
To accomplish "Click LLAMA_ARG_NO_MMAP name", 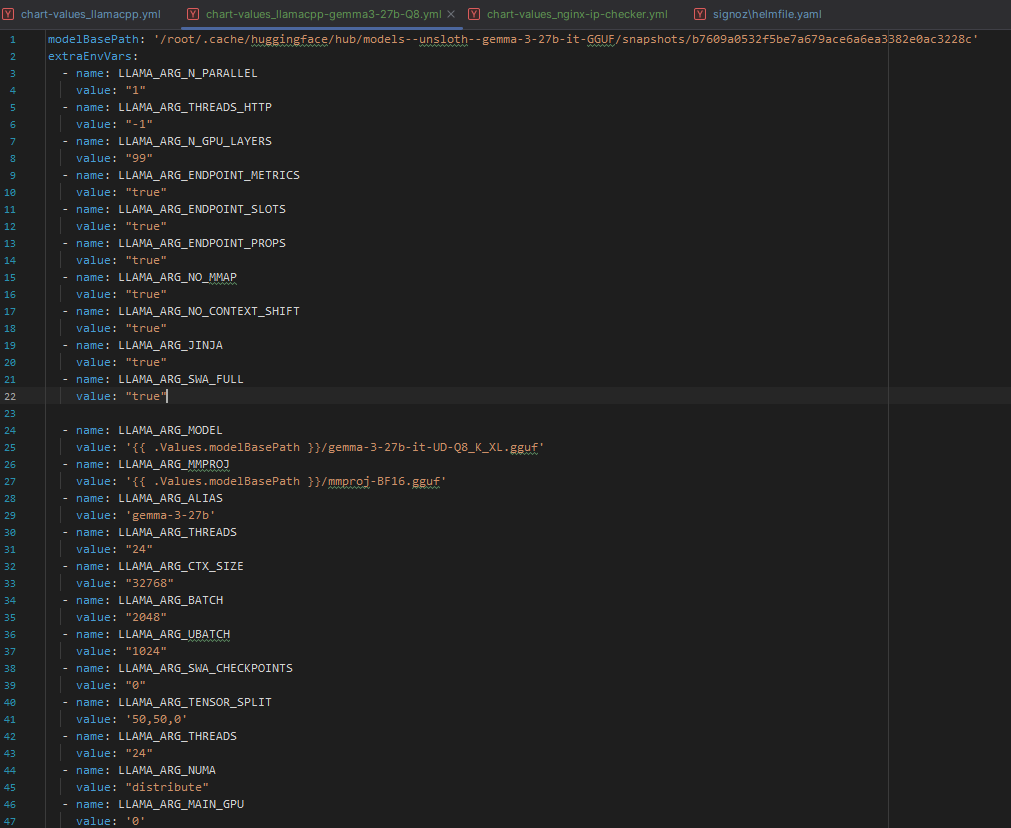I will (x=177, y=277).
